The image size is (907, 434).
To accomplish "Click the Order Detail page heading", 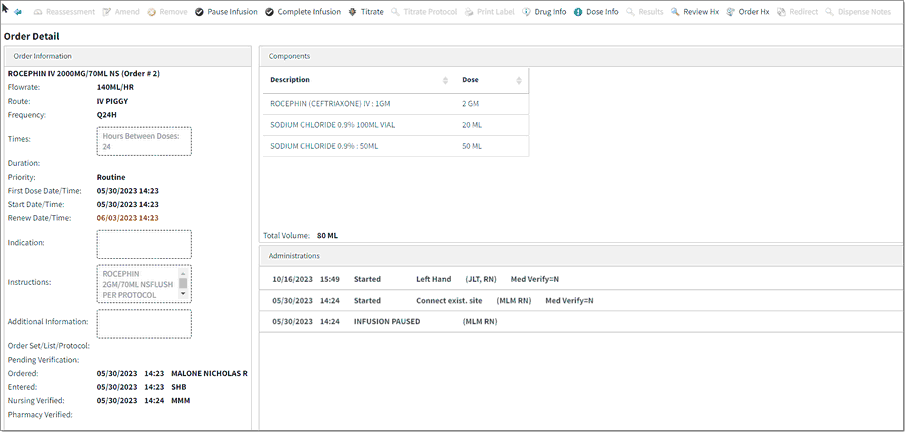I will 31,36.
